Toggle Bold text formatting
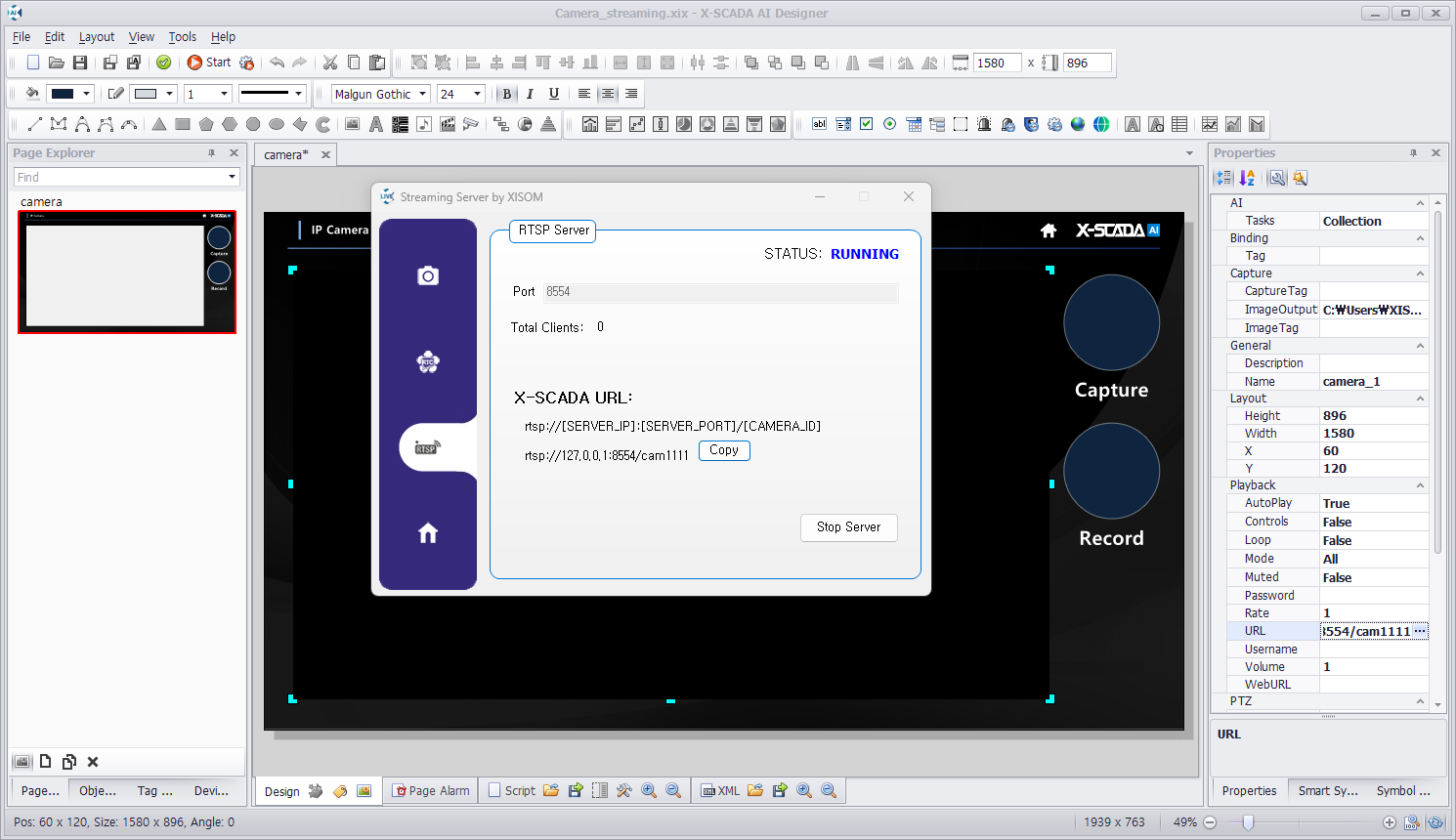Screen dimensions: 1456x840 pos(506,94)
